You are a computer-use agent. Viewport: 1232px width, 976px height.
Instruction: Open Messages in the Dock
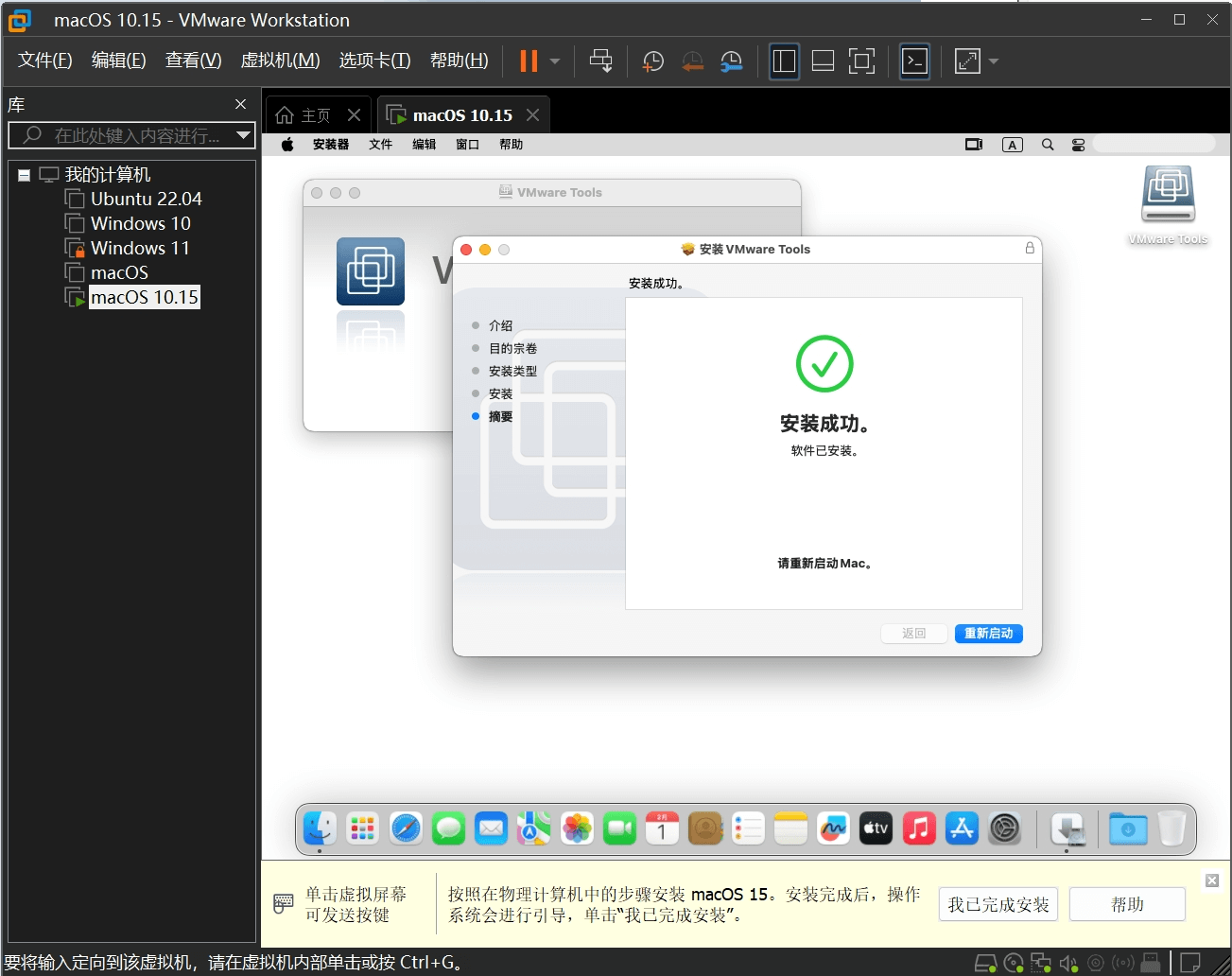(x=449, y=828)
